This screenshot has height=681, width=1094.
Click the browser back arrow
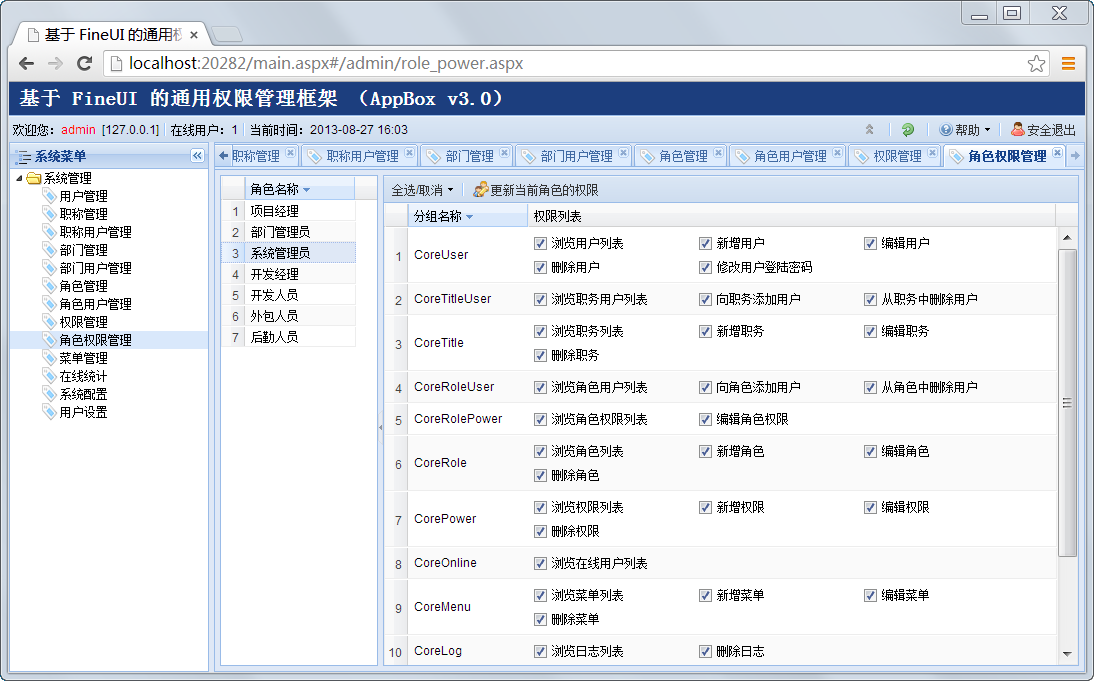tap(27, 63)
